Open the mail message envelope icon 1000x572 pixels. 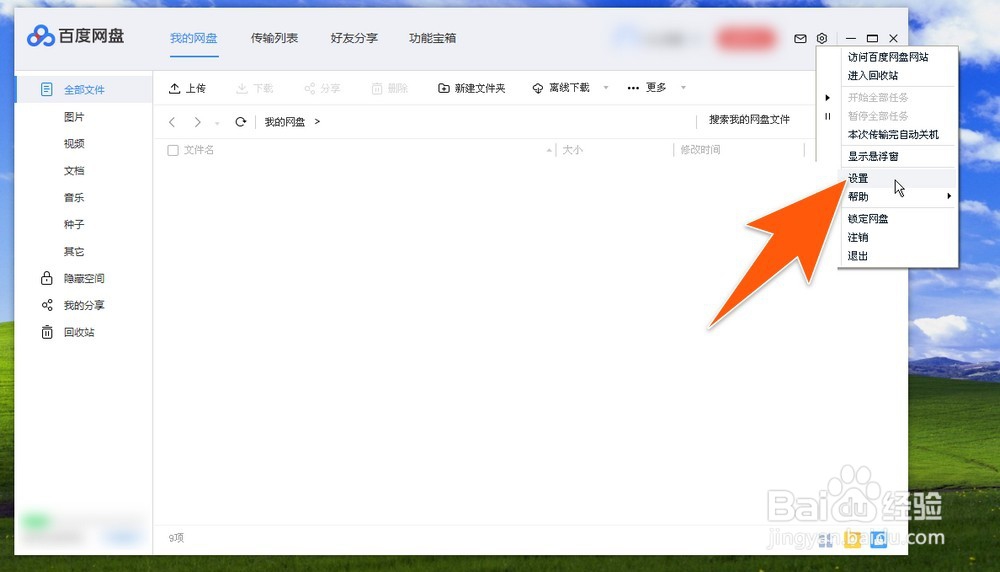pos(800,38)
